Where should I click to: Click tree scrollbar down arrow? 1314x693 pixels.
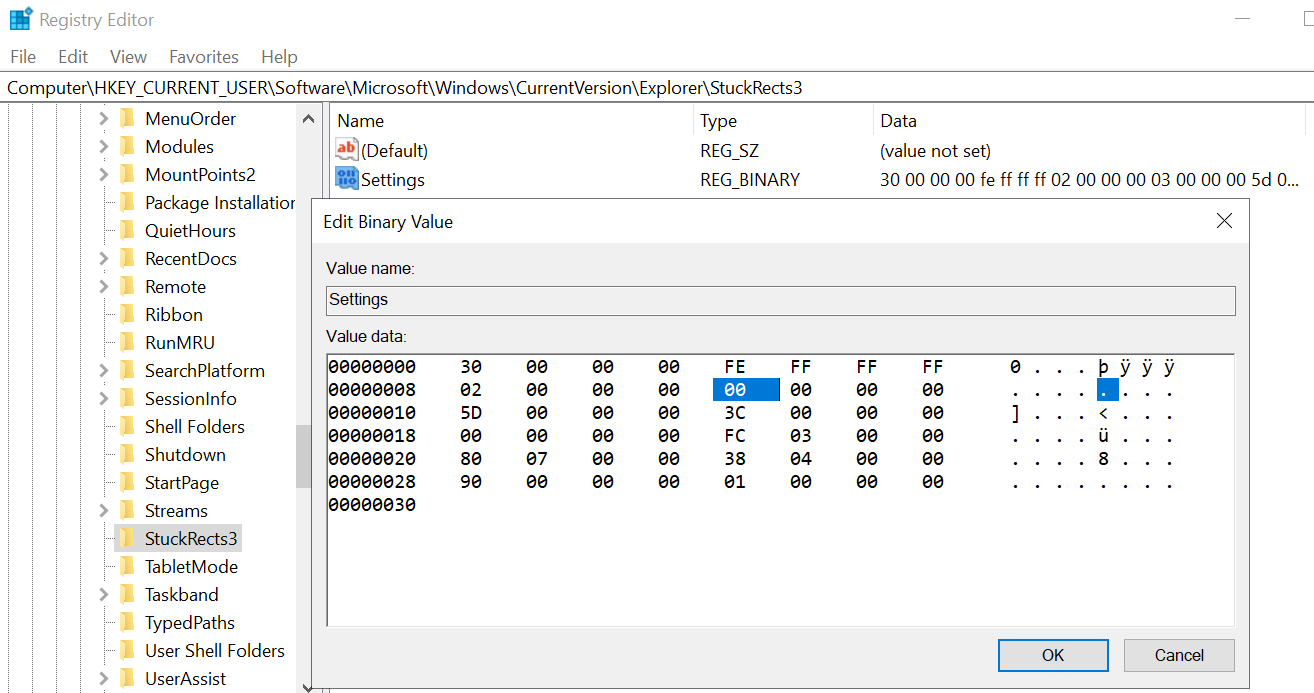(307, 685)
